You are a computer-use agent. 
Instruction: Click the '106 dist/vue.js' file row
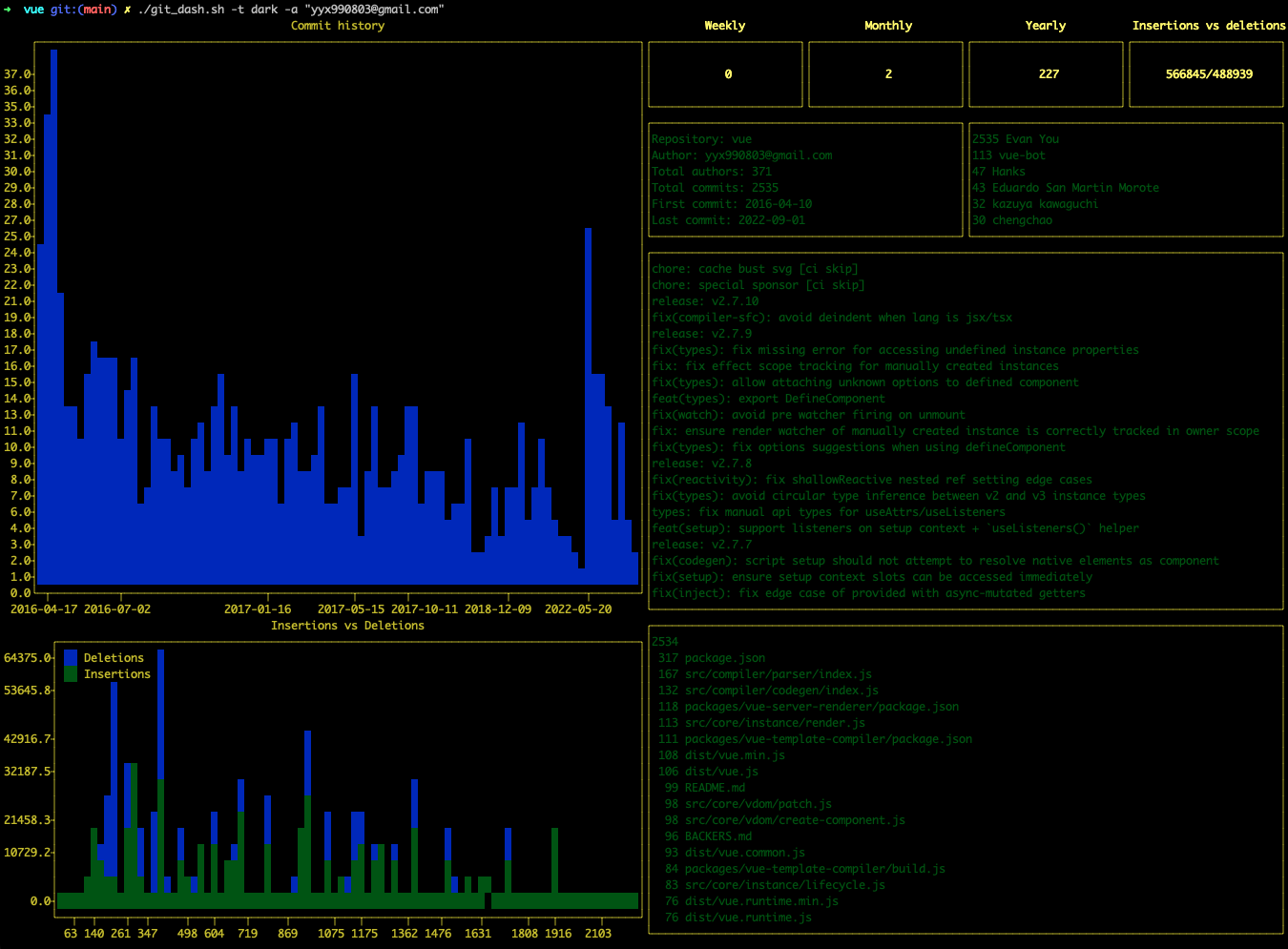point(708,772)
